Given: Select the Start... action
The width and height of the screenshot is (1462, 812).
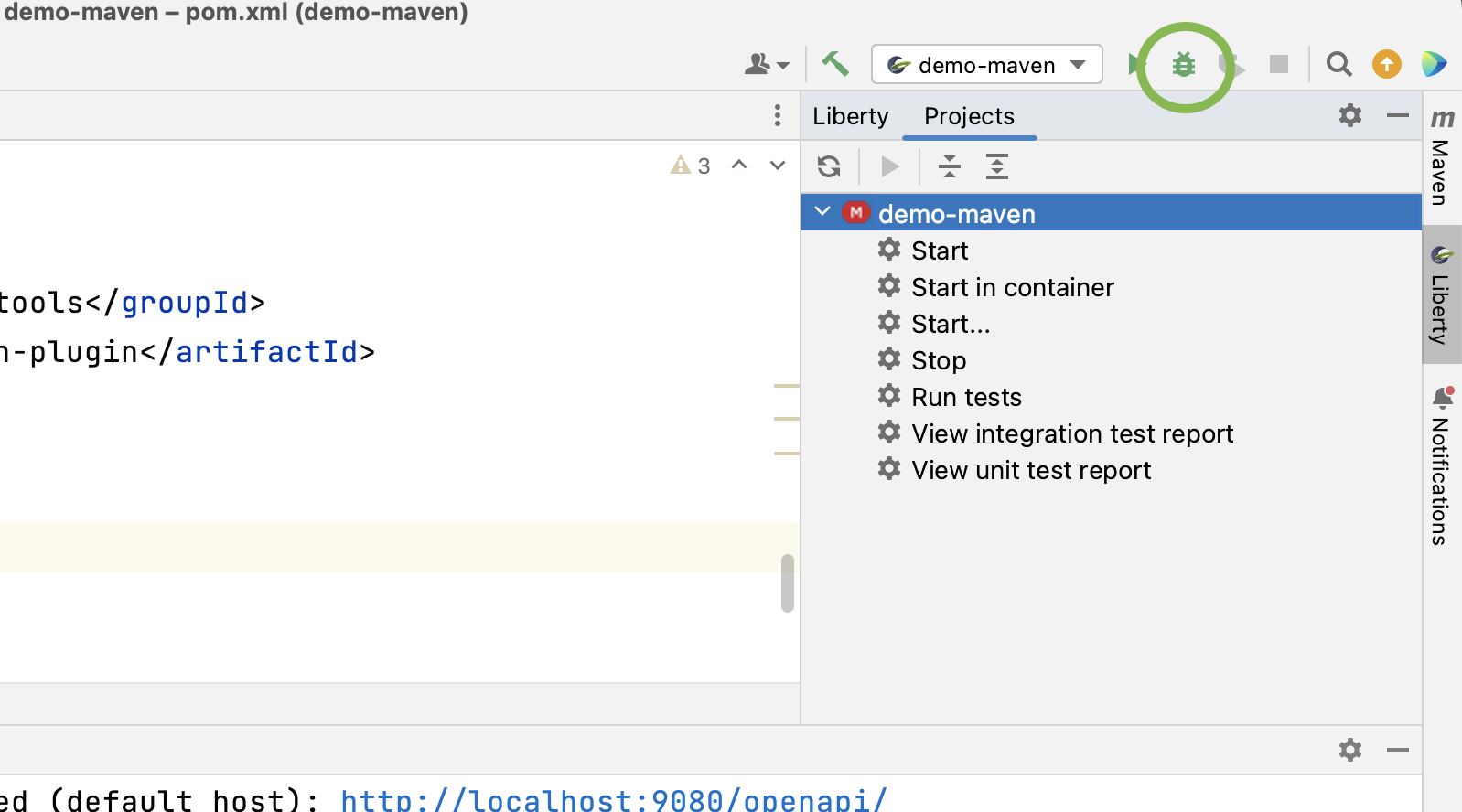Looking at the screenshot, I should (951, 324).
